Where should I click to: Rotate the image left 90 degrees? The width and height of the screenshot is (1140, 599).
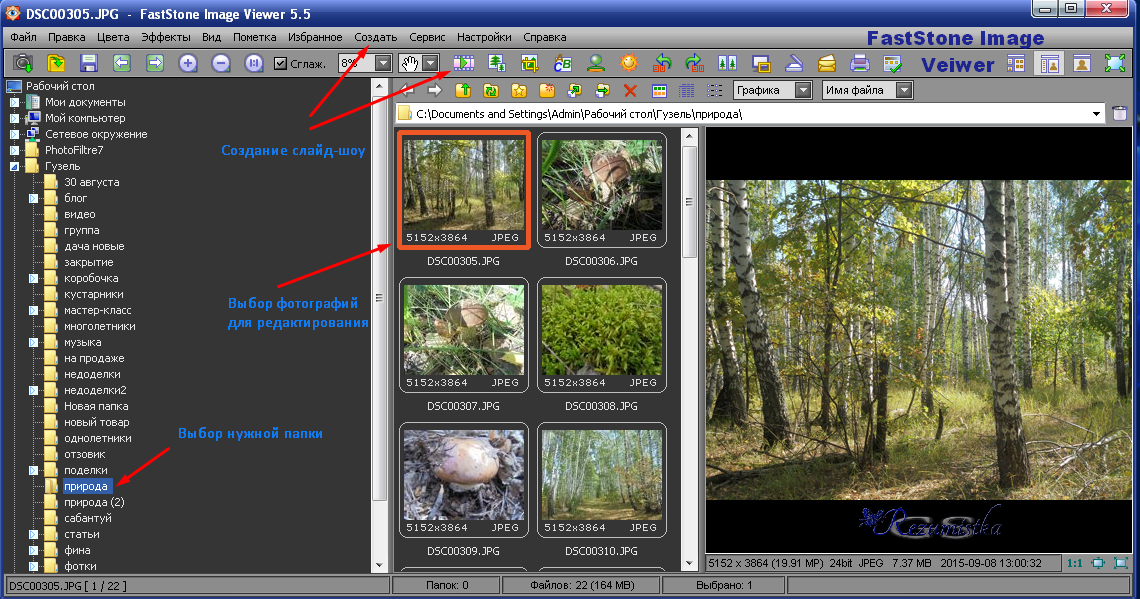pos(662,63)
